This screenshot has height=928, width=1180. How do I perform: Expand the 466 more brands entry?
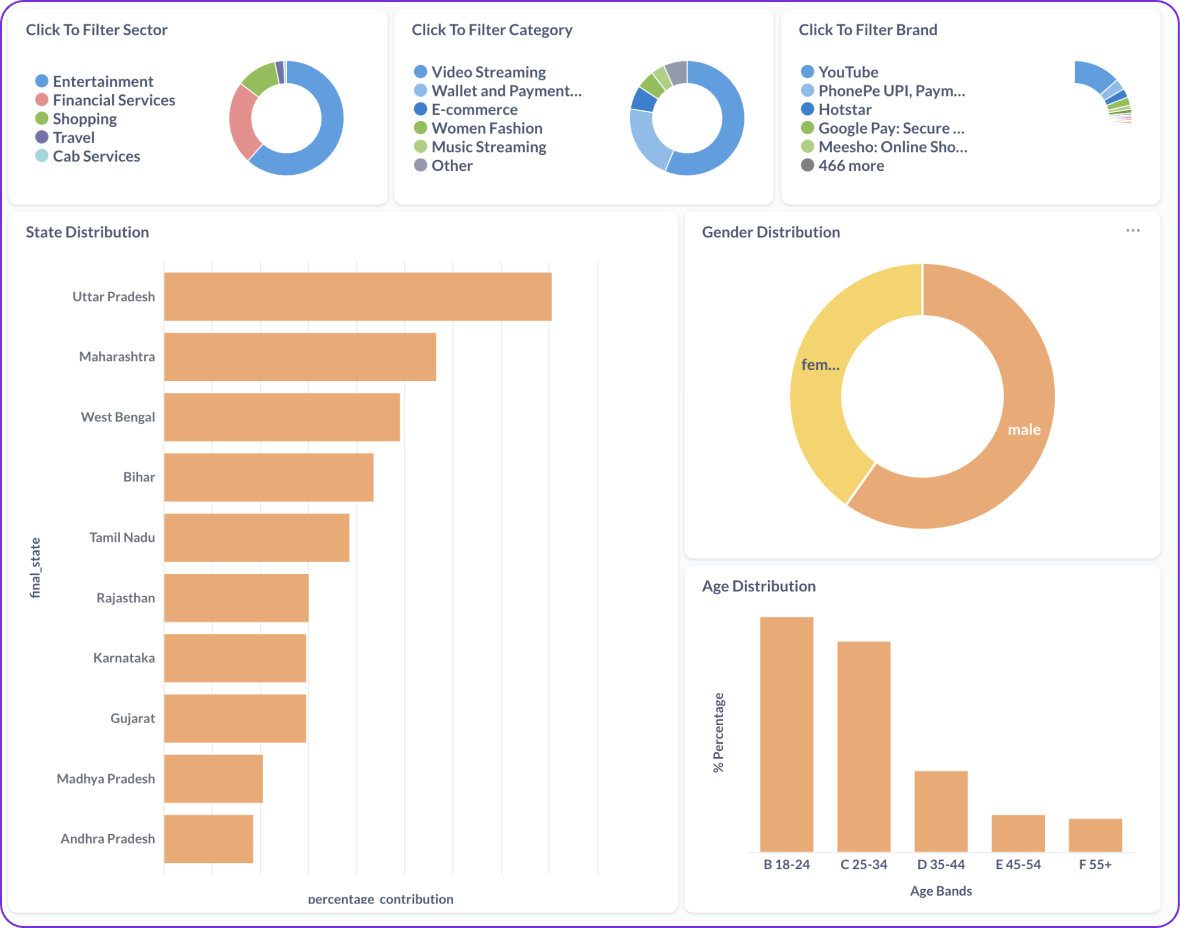coord(850,166)
